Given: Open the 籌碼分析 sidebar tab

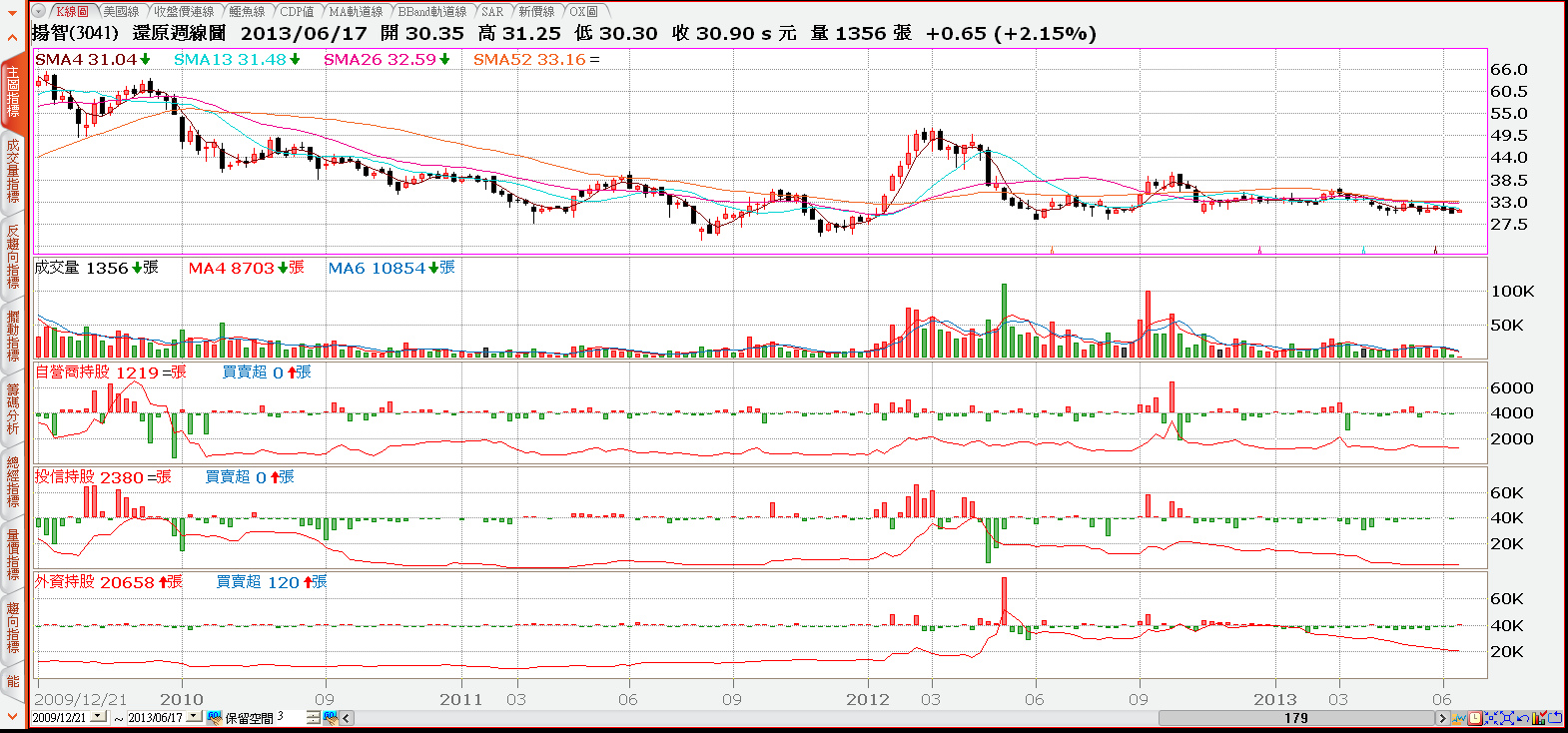Looking at the screenshot, I should pyautogui.click(x=12, y=408).
